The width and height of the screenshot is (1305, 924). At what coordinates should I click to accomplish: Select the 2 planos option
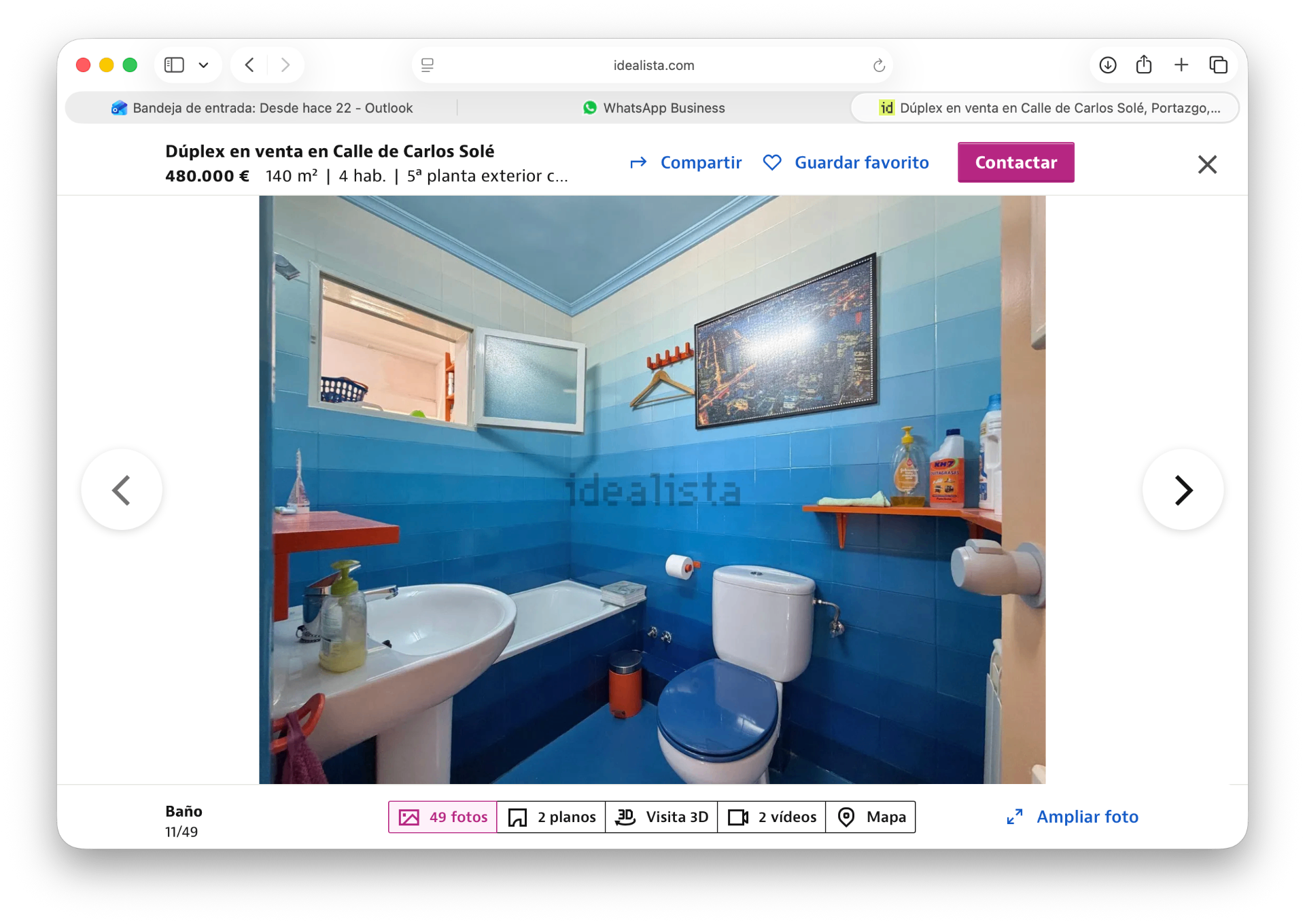click(x=551, y=817)
